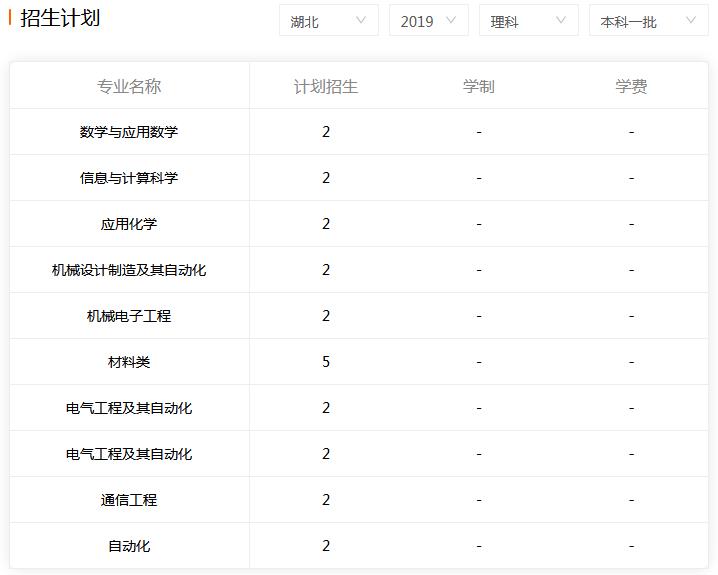Expand the 本科一批 batch dropdown

click(648, 21)
